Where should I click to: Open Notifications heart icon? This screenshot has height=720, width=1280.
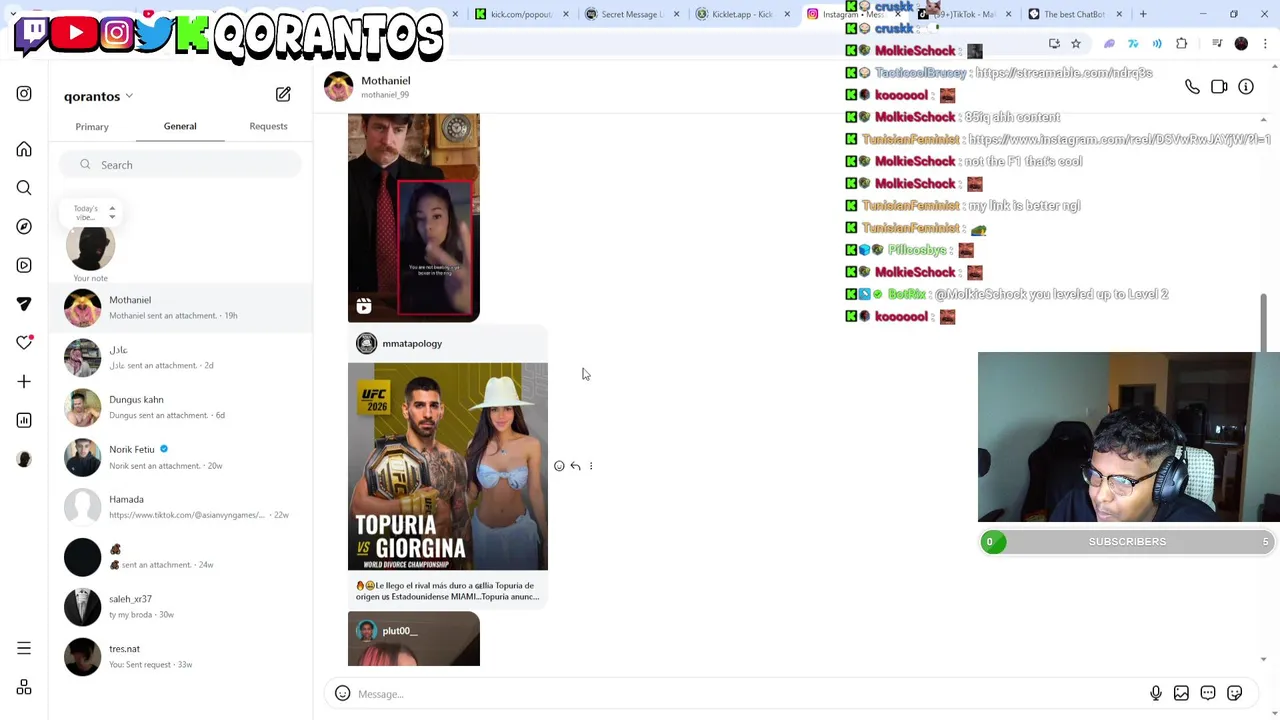(x=24, y=343)
